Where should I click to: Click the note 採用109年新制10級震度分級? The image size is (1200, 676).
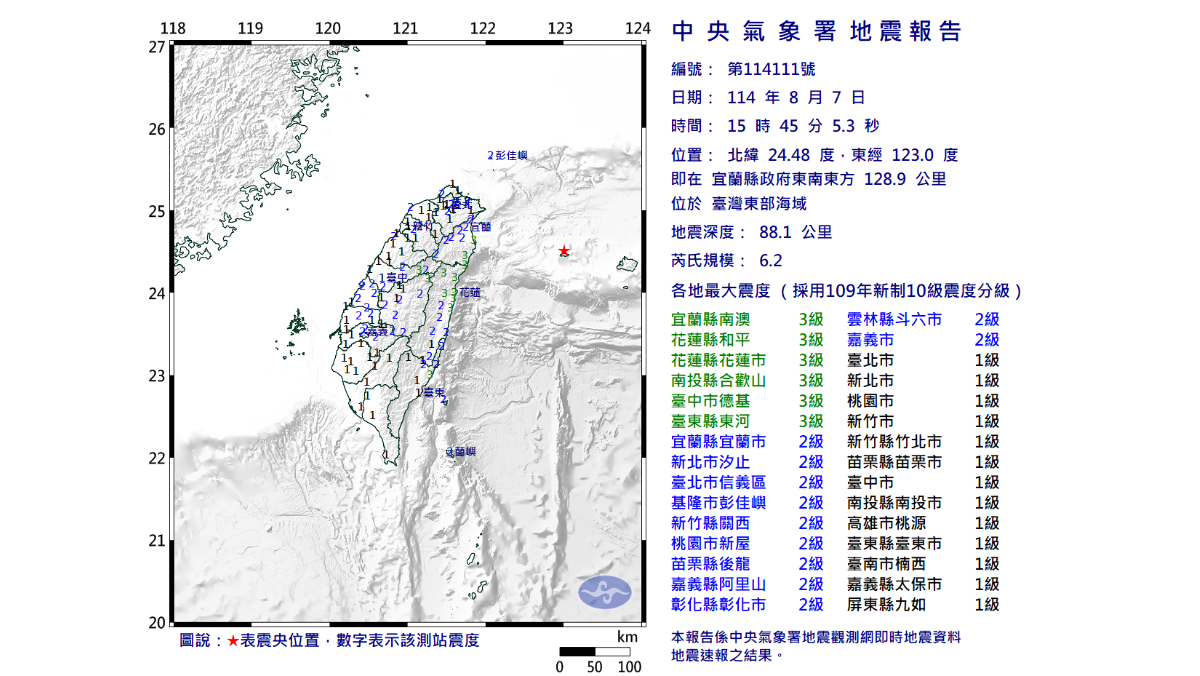(x=901, y=291)
